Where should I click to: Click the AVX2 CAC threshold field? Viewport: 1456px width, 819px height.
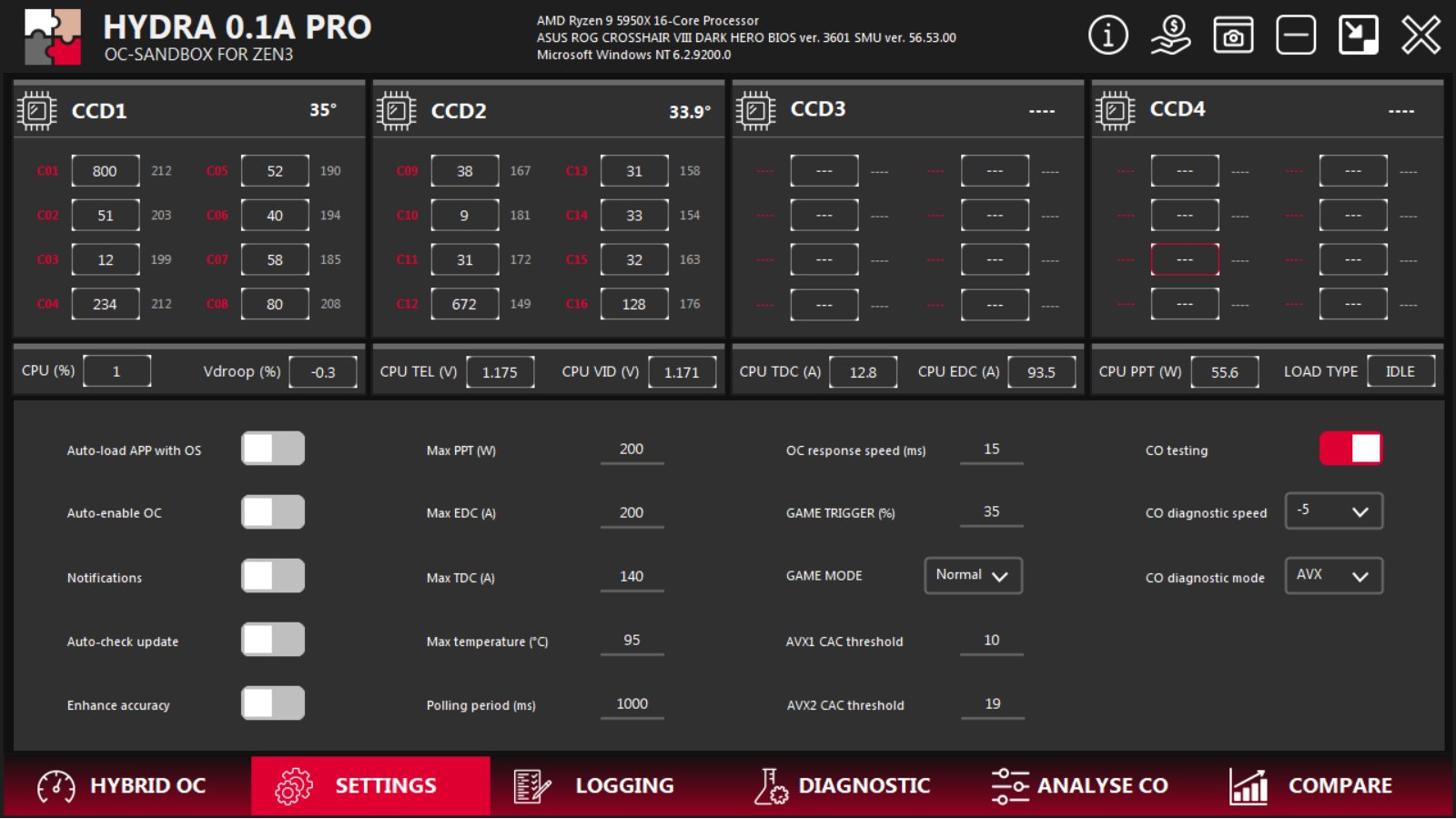tap(992, 704)
